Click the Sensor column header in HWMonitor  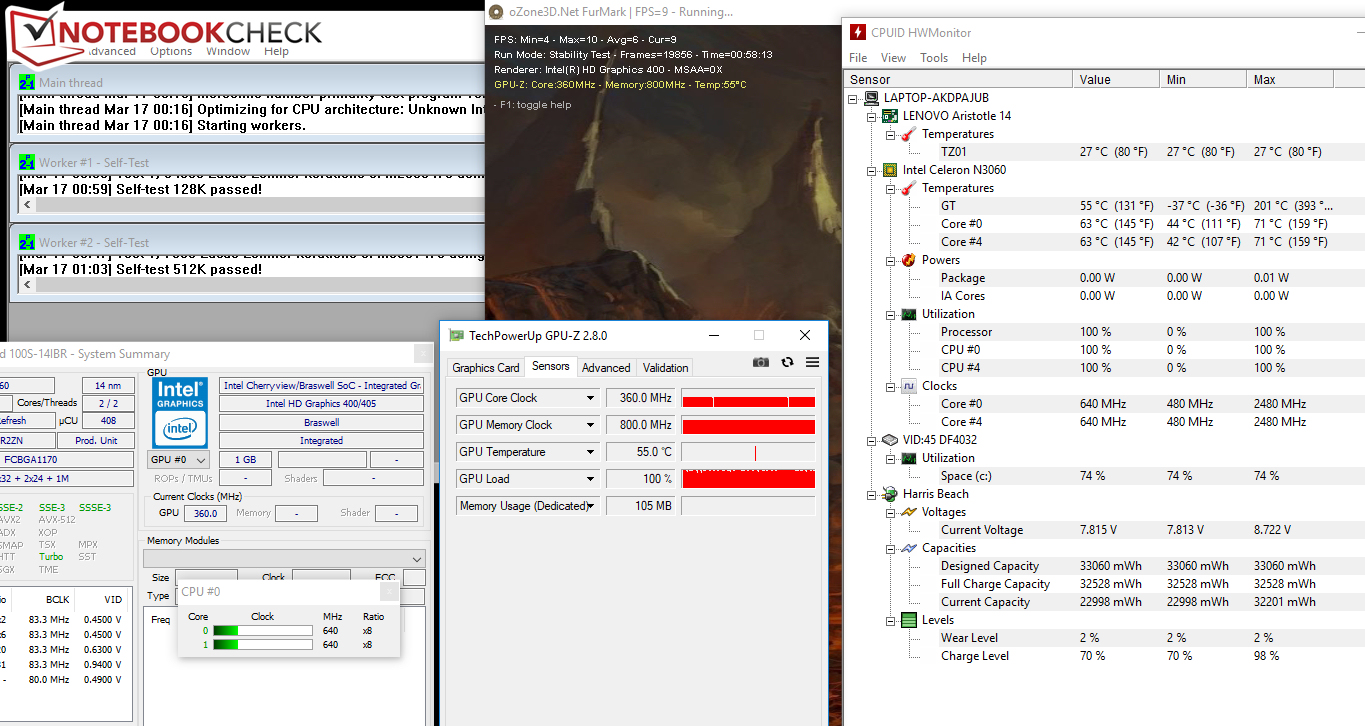coord(959,79)
